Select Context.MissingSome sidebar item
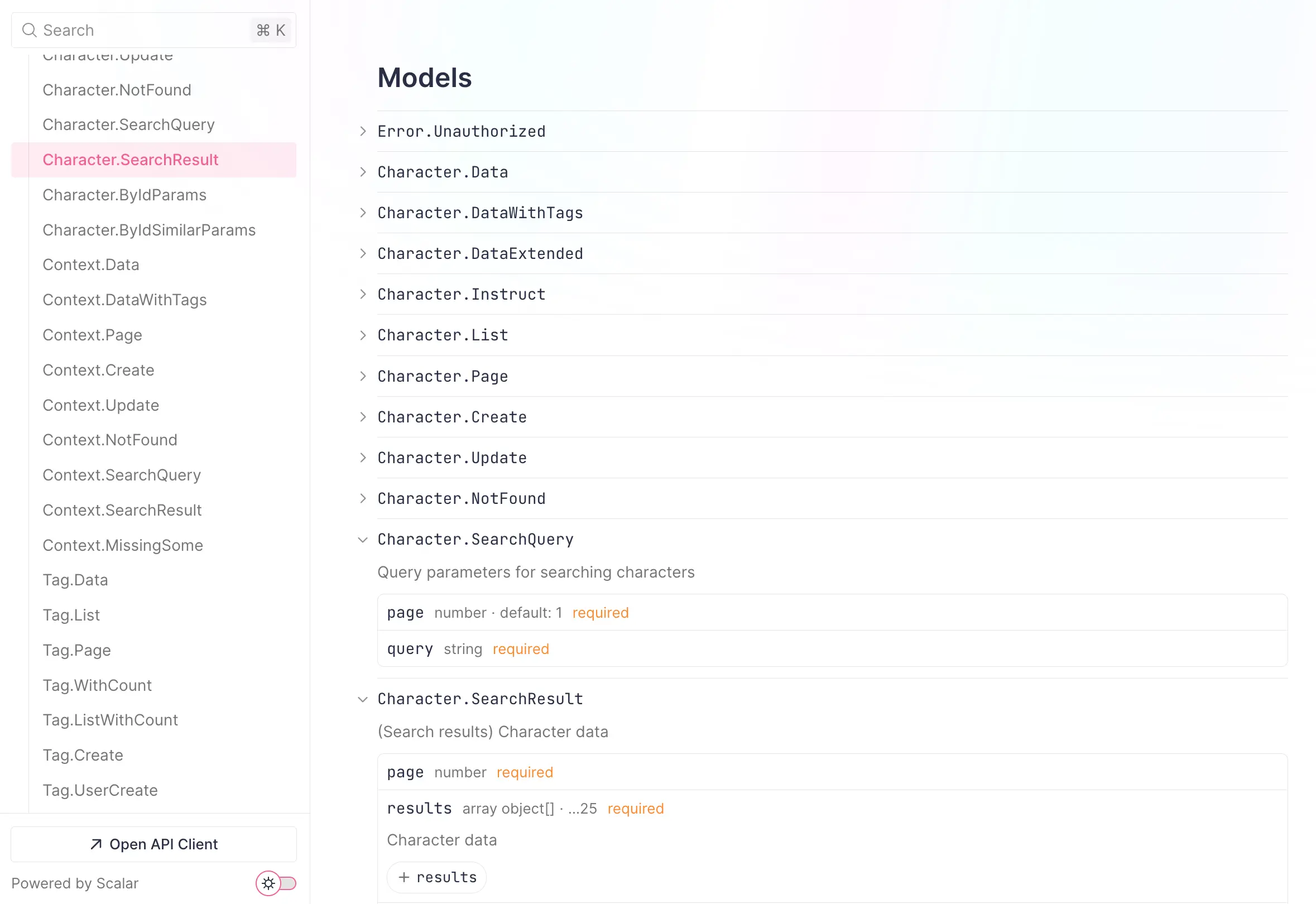This screenshot has width=1316, height=904. coord(122,545)
